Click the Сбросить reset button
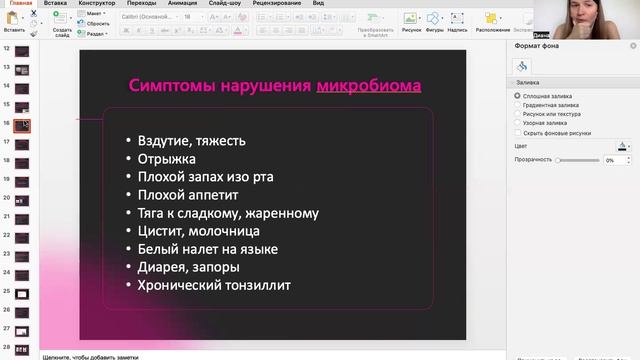Image resolution: width=640 pixels, height=360 pixels. click(x=93, y=24)
